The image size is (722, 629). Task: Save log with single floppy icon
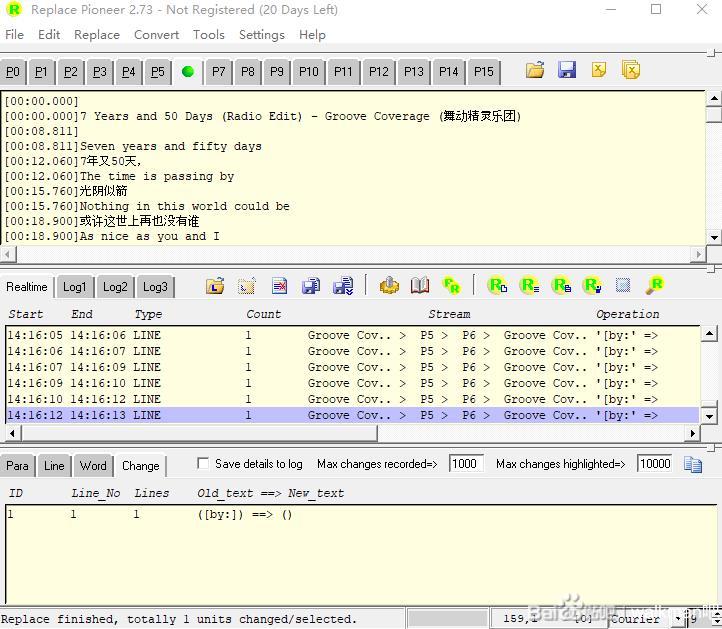(x=311, y=286)
